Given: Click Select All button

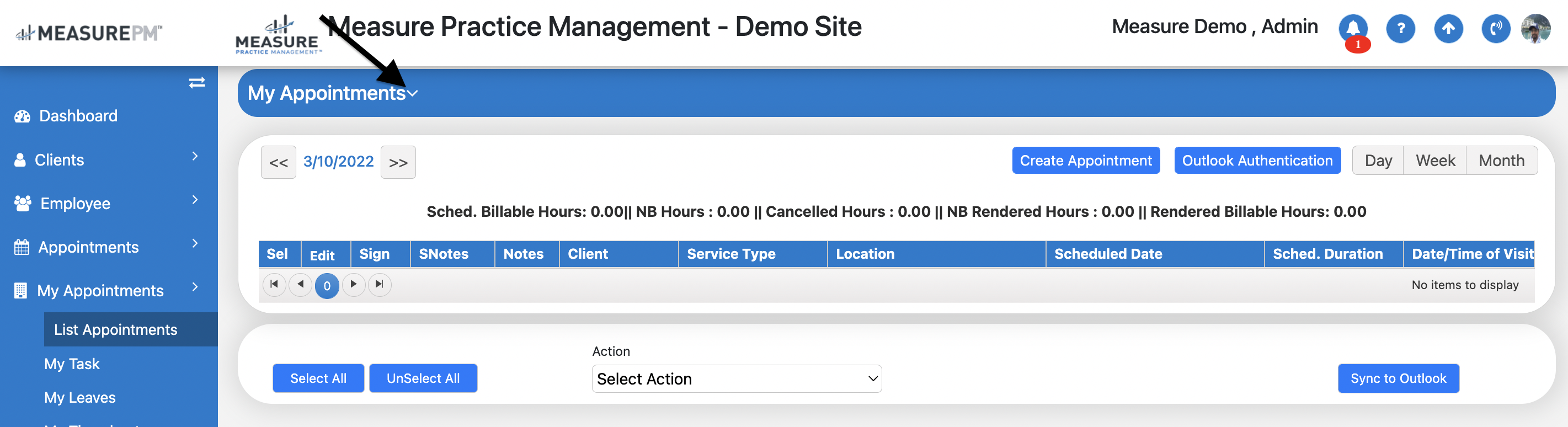Looking at the screenshot, I should point(318,378).
